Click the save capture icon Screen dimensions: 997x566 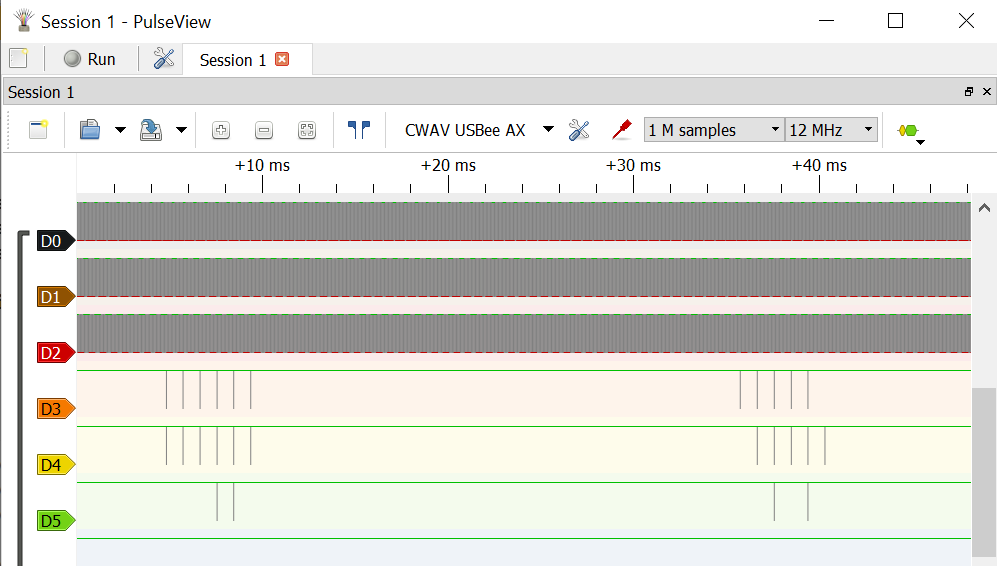(x=151, y=130)
